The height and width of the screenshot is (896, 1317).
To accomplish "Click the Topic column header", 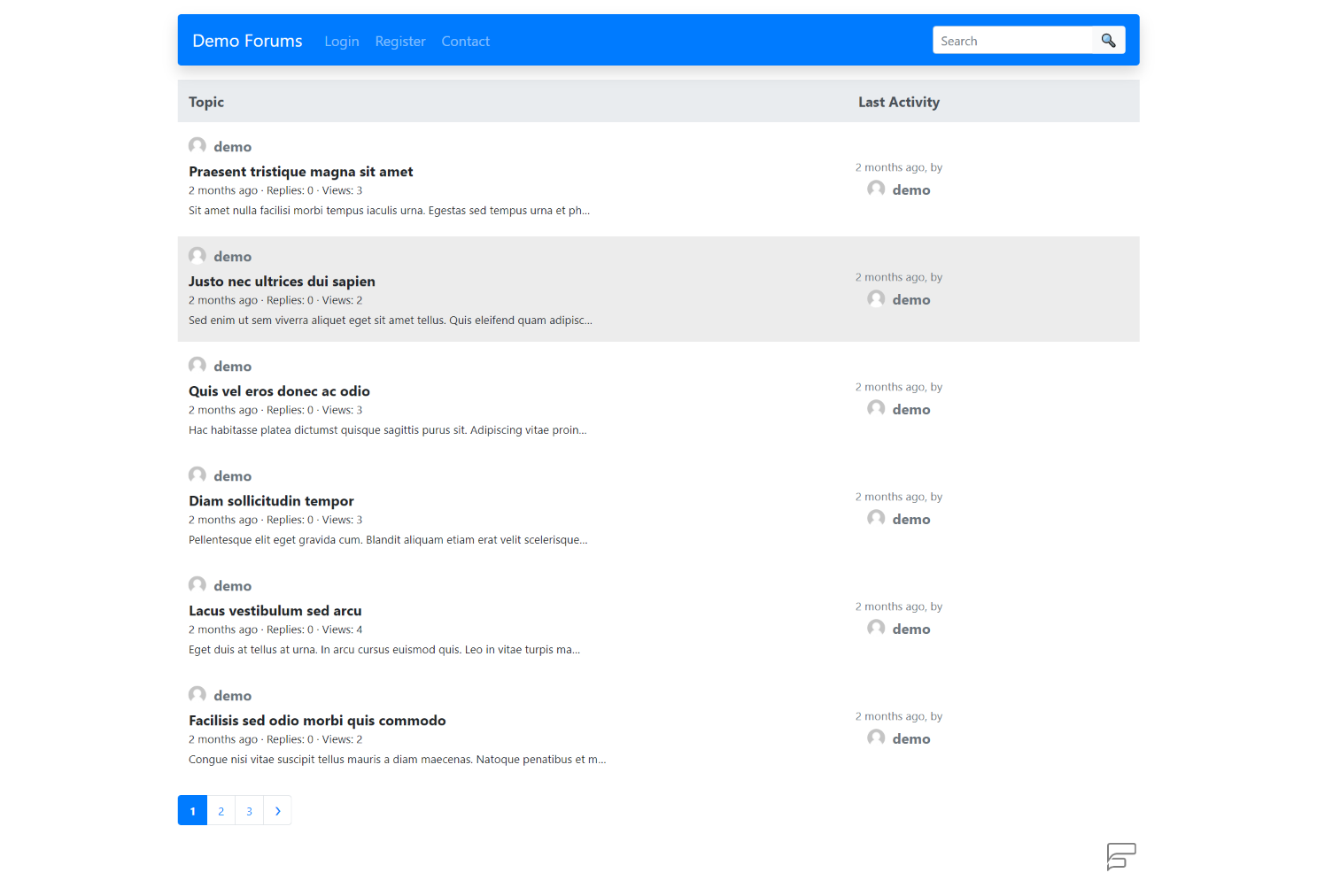I will point(206,102).
